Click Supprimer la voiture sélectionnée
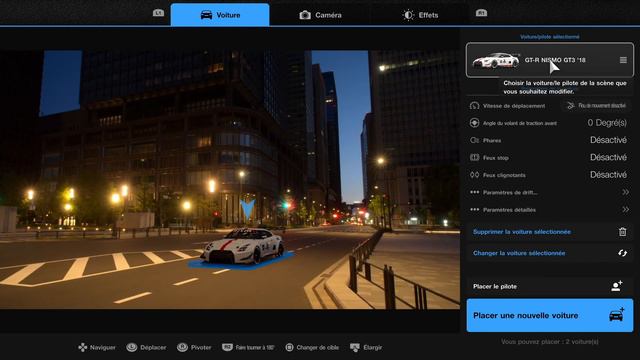This screenshot has width=640, height=360. [x=550, y=232]
